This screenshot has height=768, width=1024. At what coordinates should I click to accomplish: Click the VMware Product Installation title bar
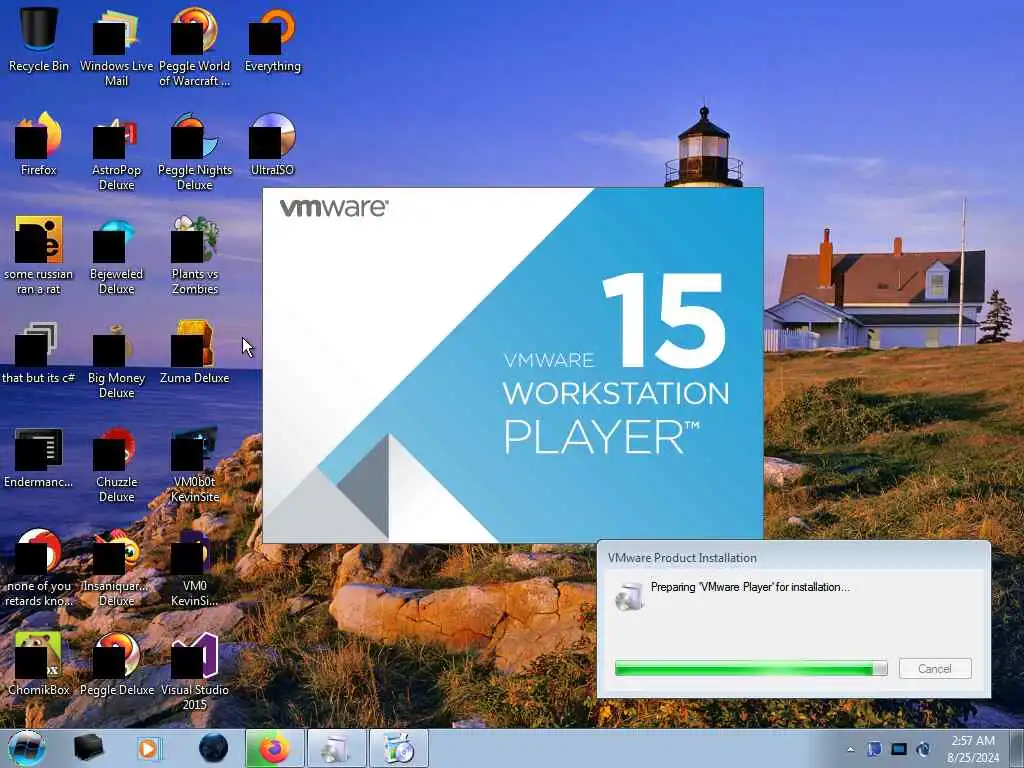(793, 557)
